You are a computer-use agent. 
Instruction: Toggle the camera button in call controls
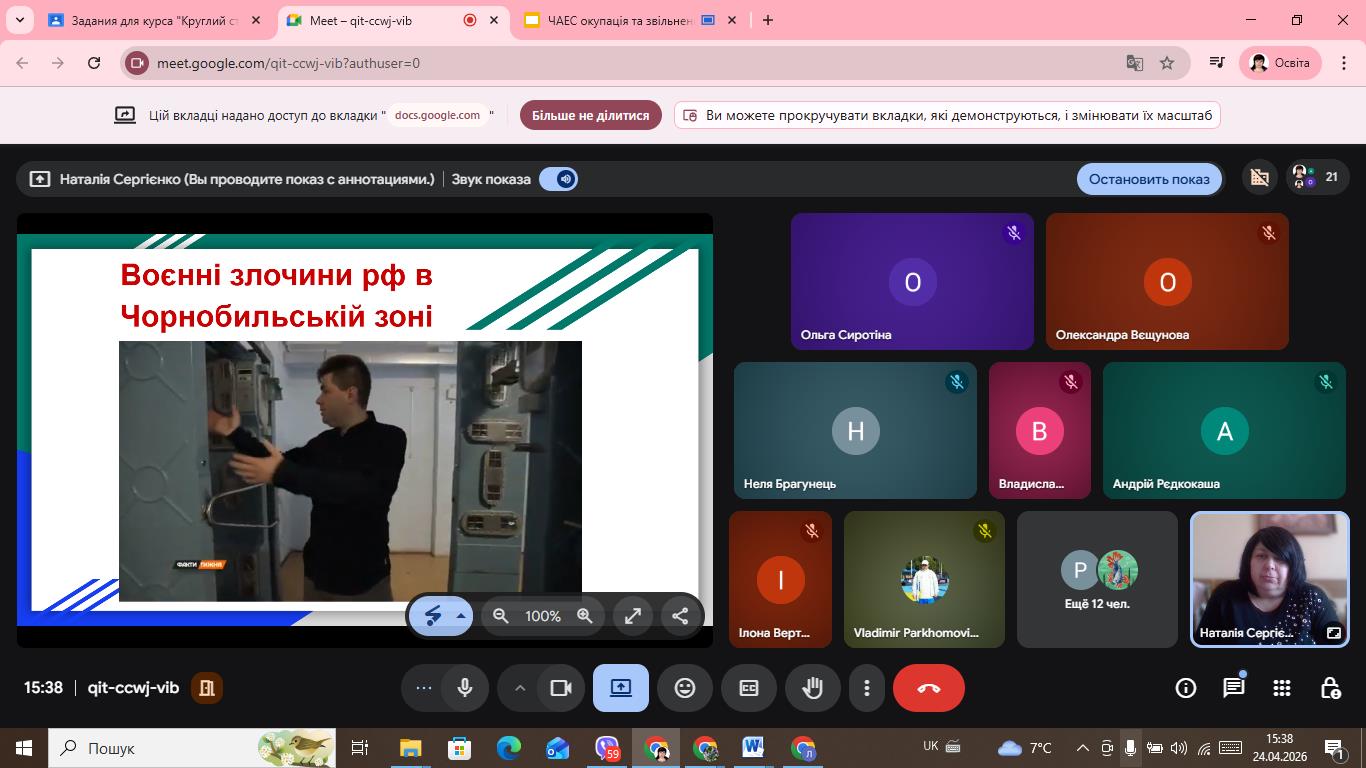pyautogui.click(x=561, y=688)
